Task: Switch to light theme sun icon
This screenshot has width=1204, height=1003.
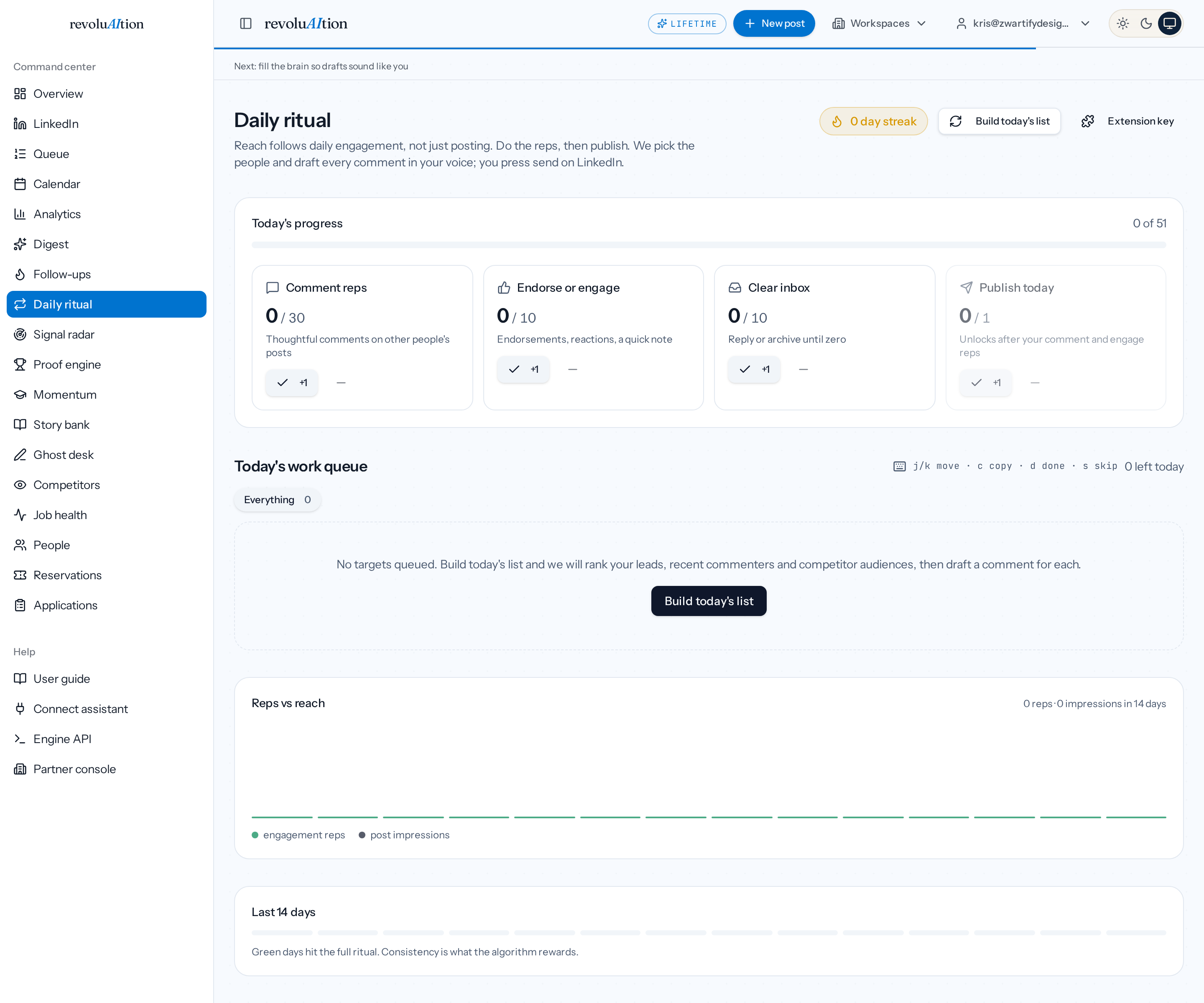Action: (x=1122, y=23)
